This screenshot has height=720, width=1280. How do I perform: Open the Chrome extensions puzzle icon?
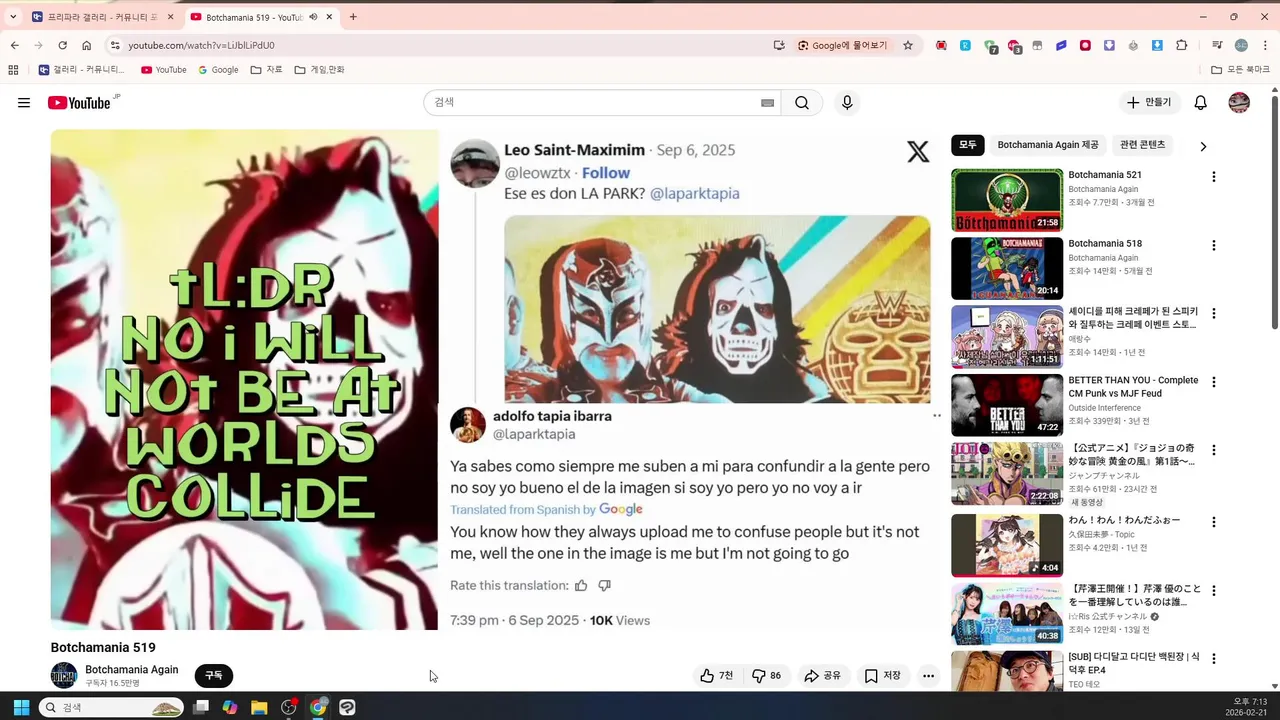pos(1181,45)
